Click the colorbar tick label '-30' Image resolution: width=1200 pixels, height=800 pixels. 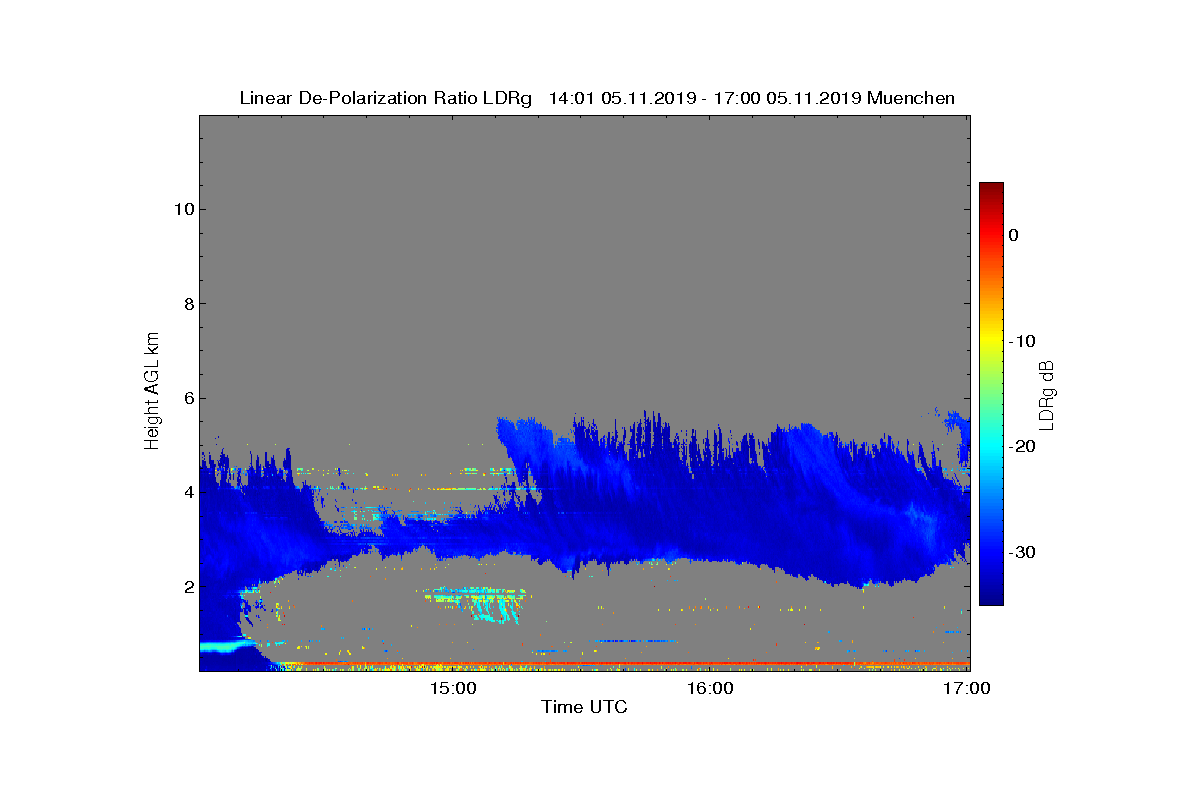click(1021, 553)
